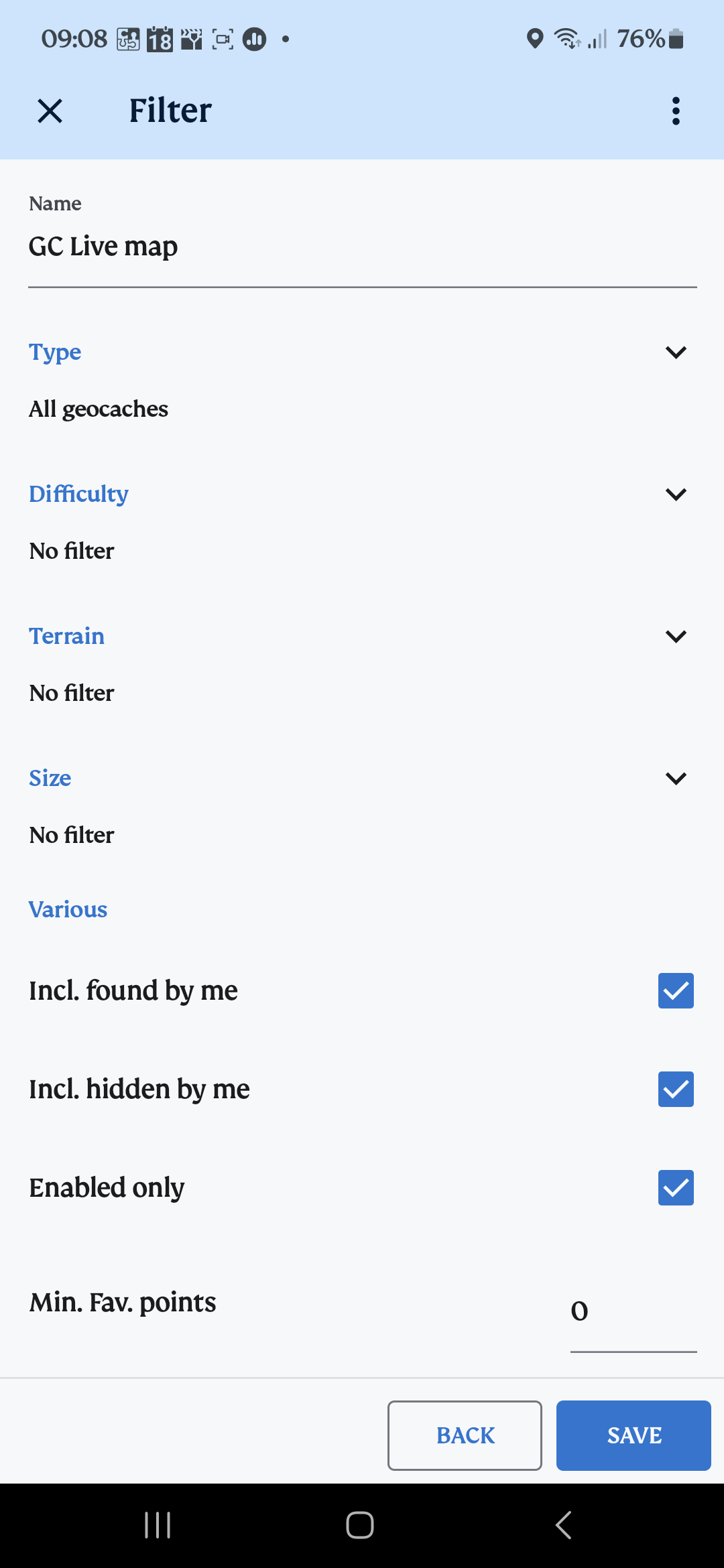Close the Filter screen with X icon
Viewport: 724px width, 1568px height.
pos(50,111)
